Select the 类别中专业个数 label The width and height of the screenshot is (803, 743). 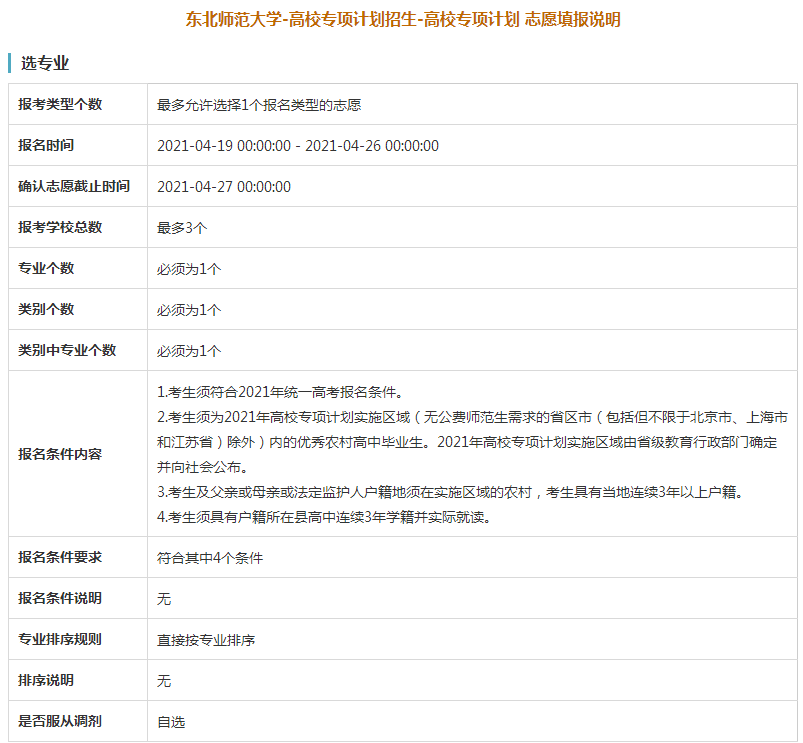(67, 350)
